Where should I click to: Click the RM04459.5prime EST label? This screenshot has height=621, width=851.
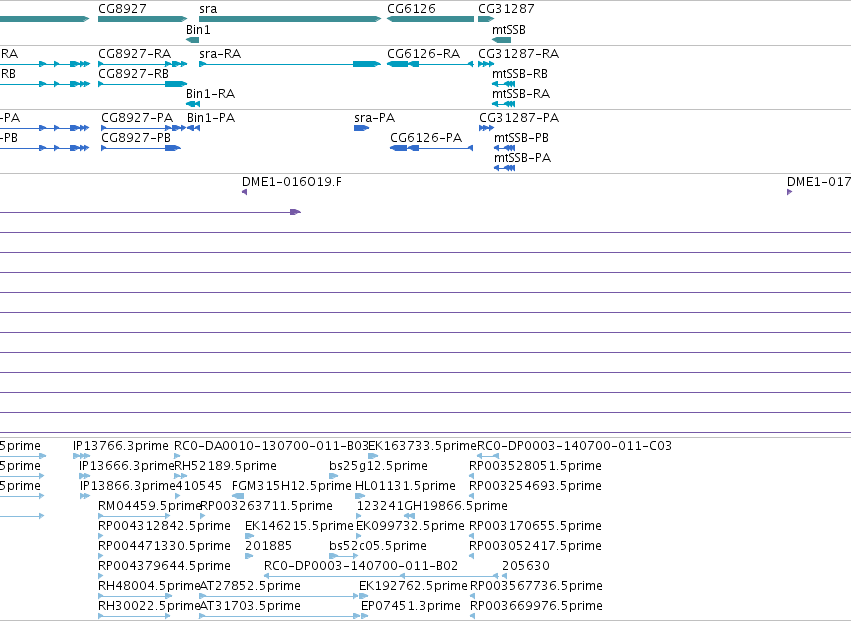150,505
